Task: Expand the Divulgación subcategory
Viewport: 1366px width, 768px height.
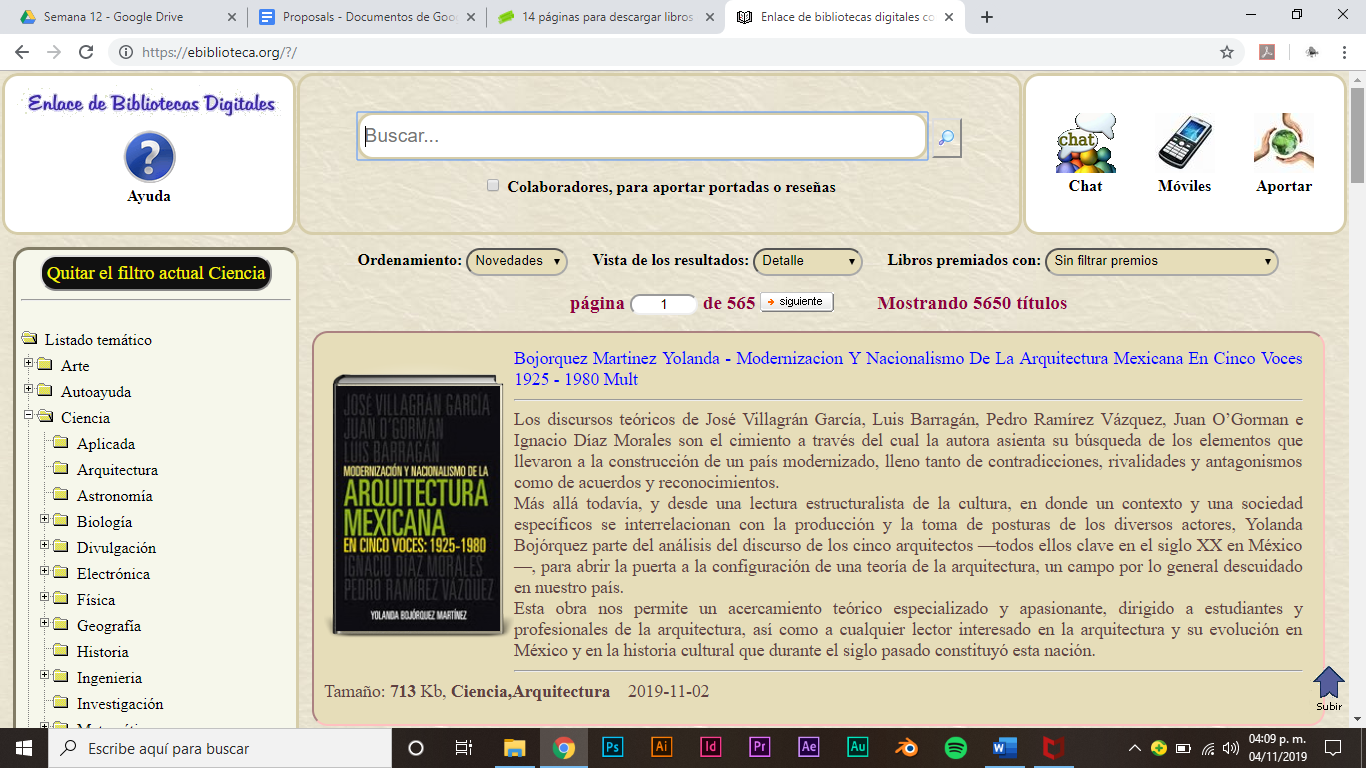Action: pyautogui.click(x=45, y=544)
